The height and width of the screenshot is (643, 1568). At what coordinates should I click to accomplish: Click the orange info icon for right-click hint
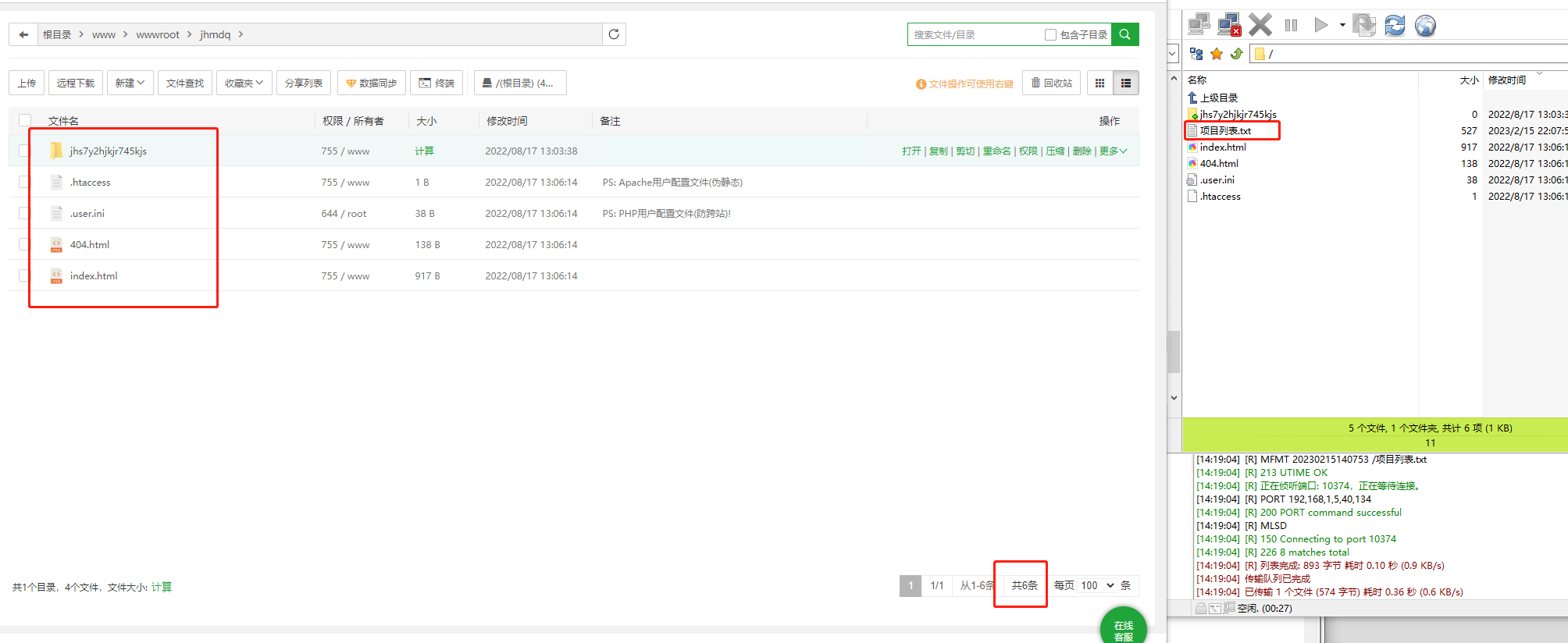[921, 84]
